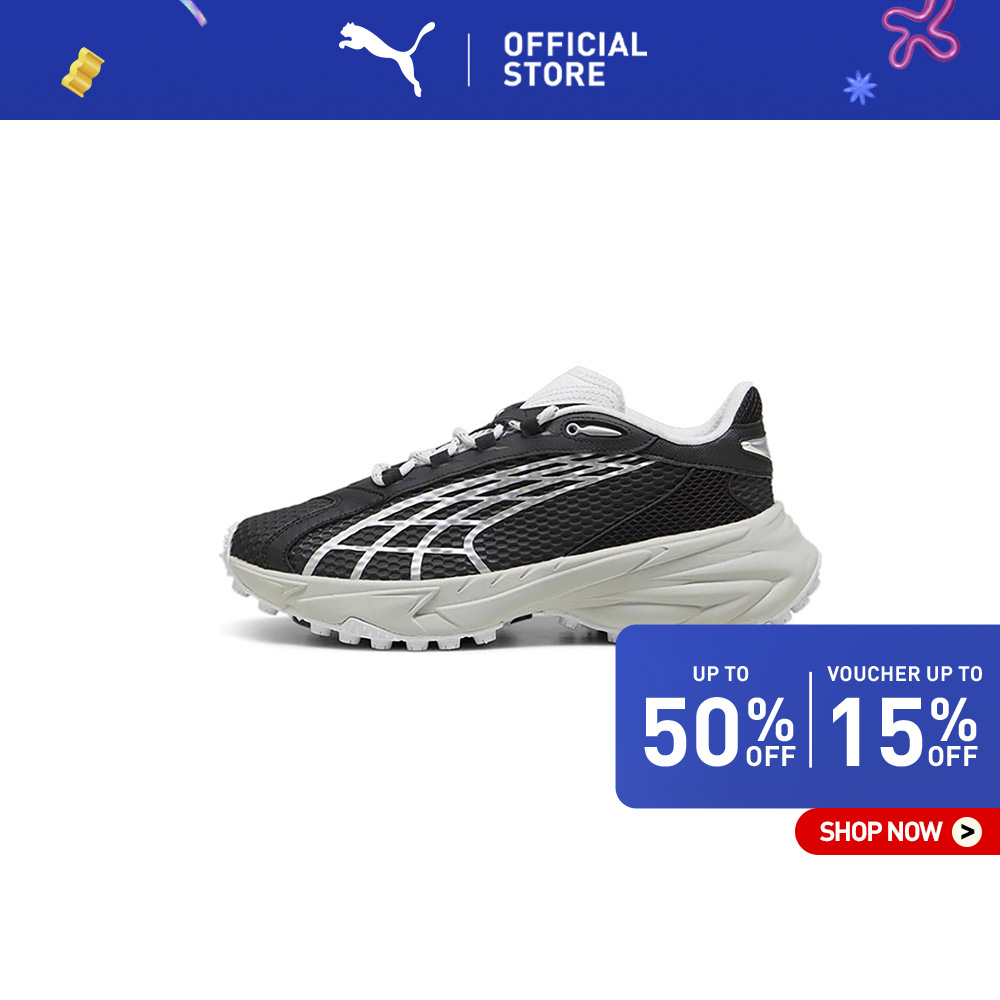1000x1000 pixels.
Task: Click the purple streak decoration in banner
Action: tap(193, 12)
